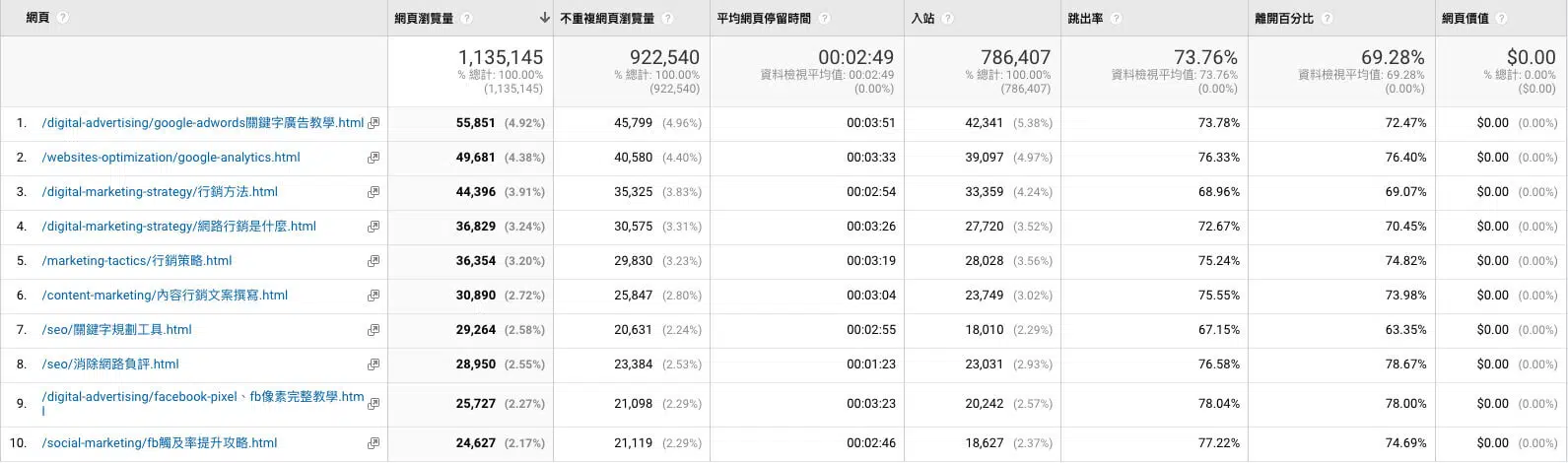Image resolution: width=1568 pixels, height=463 pixels.
Task: Select entrances value 18,627 in row 10
Action: (x=985, y=443)
